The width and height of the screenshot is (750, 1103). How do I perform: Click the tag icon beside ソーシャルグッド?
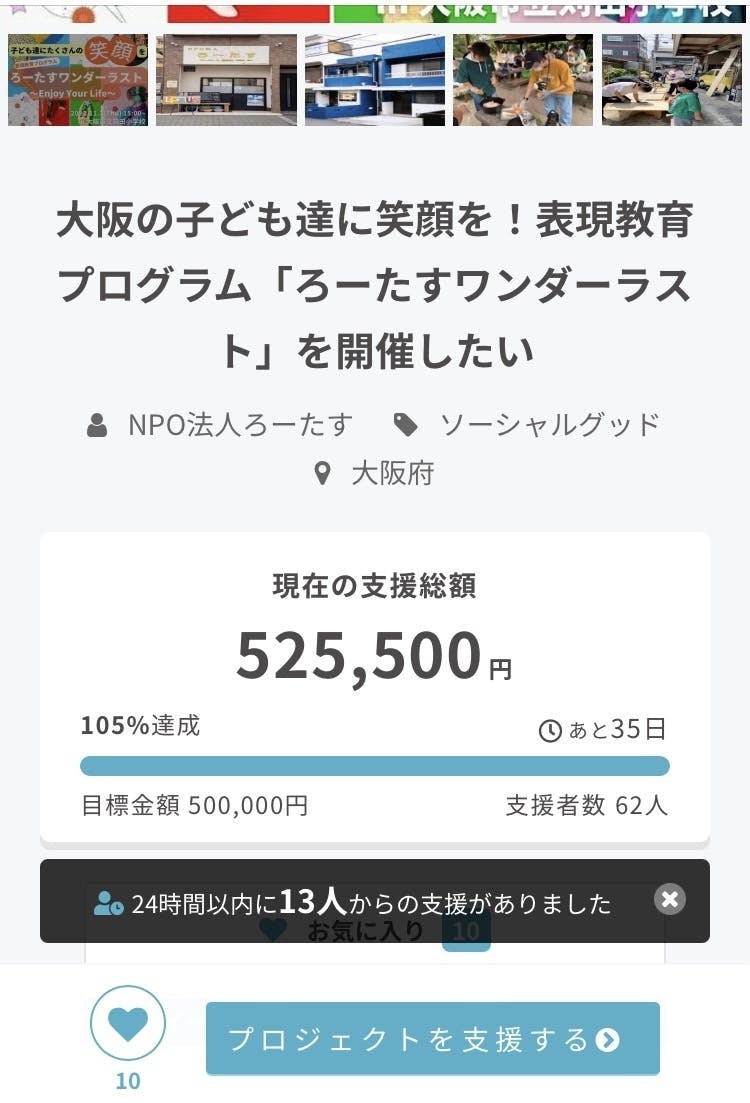405,425
